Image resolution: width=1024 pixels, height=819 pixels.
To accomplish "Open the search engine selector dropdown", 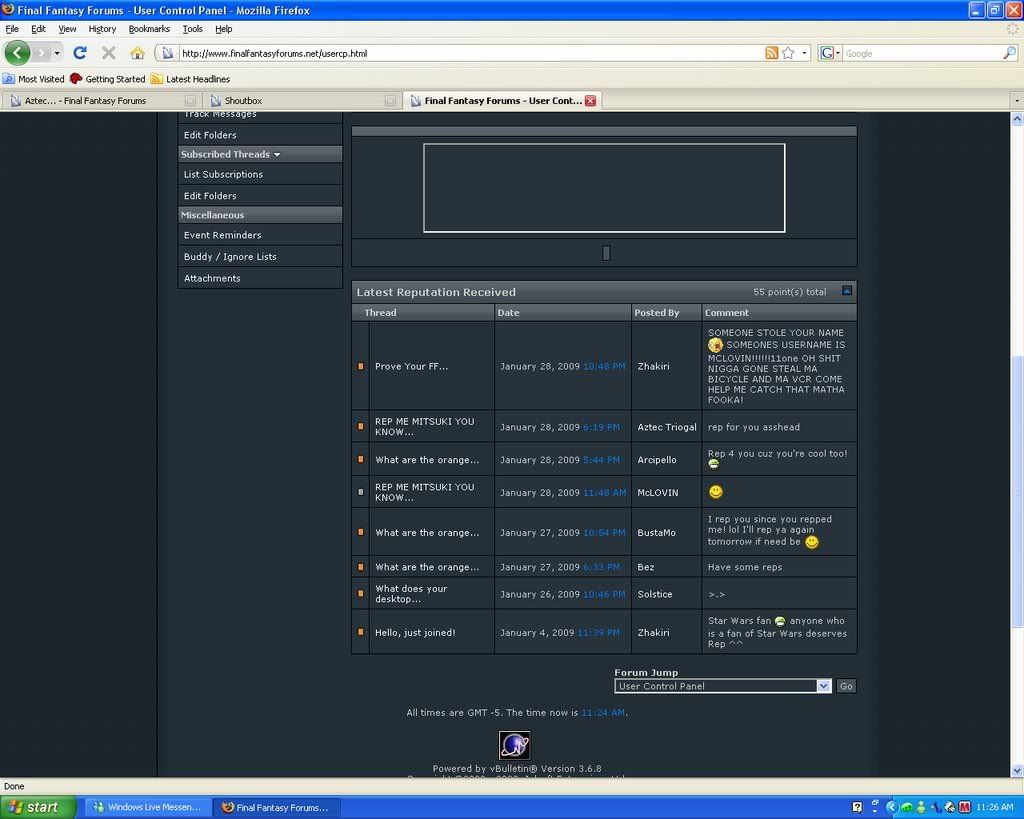I will point(830,53).
